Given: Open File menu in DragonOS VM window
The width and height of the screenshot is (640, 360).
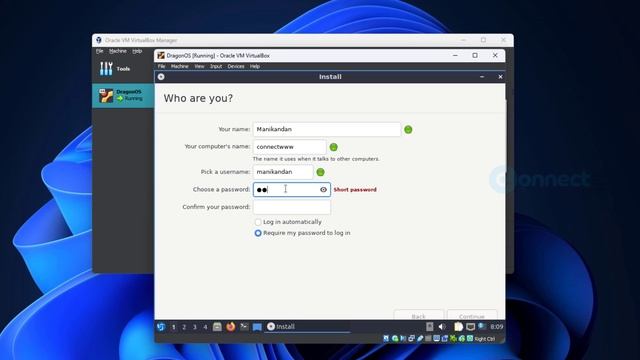Looking at the screenshot, I should pos(162,66).
